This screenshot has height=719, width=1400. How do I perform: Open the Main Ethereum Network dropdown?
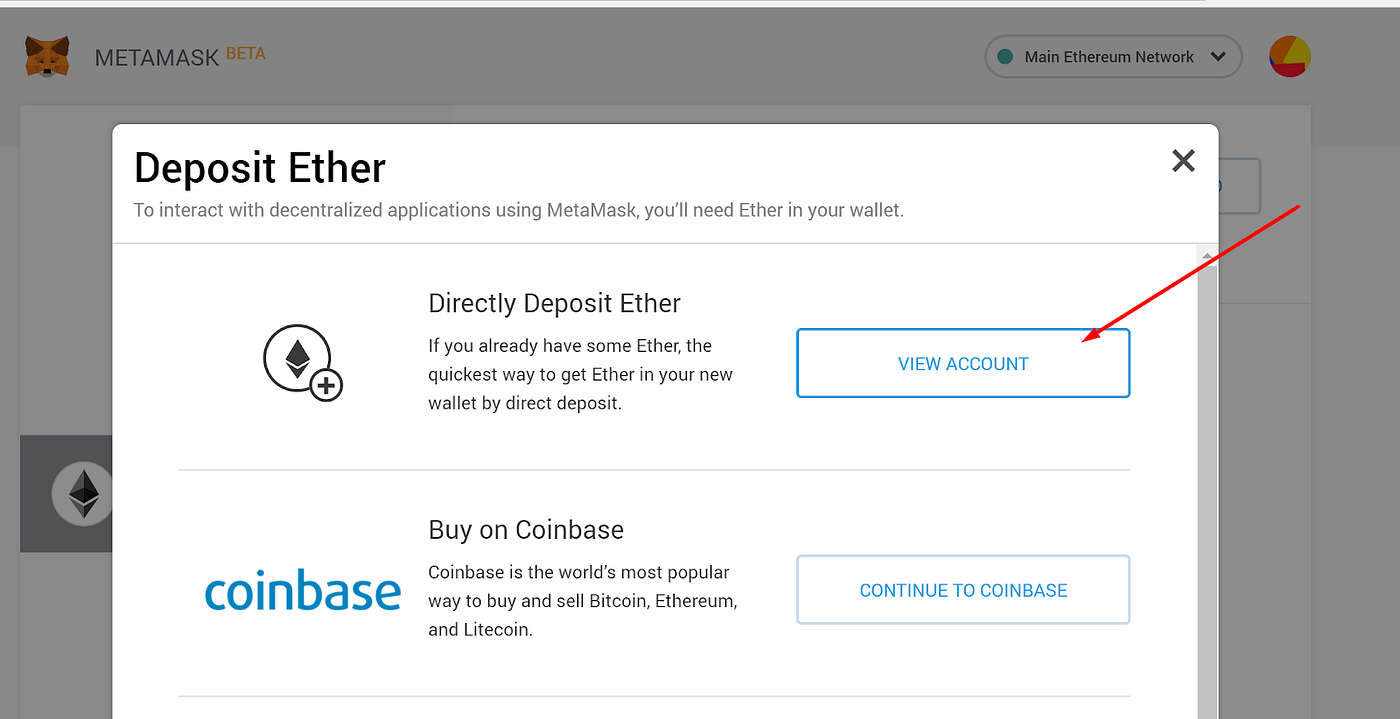tap(1112, 57)
